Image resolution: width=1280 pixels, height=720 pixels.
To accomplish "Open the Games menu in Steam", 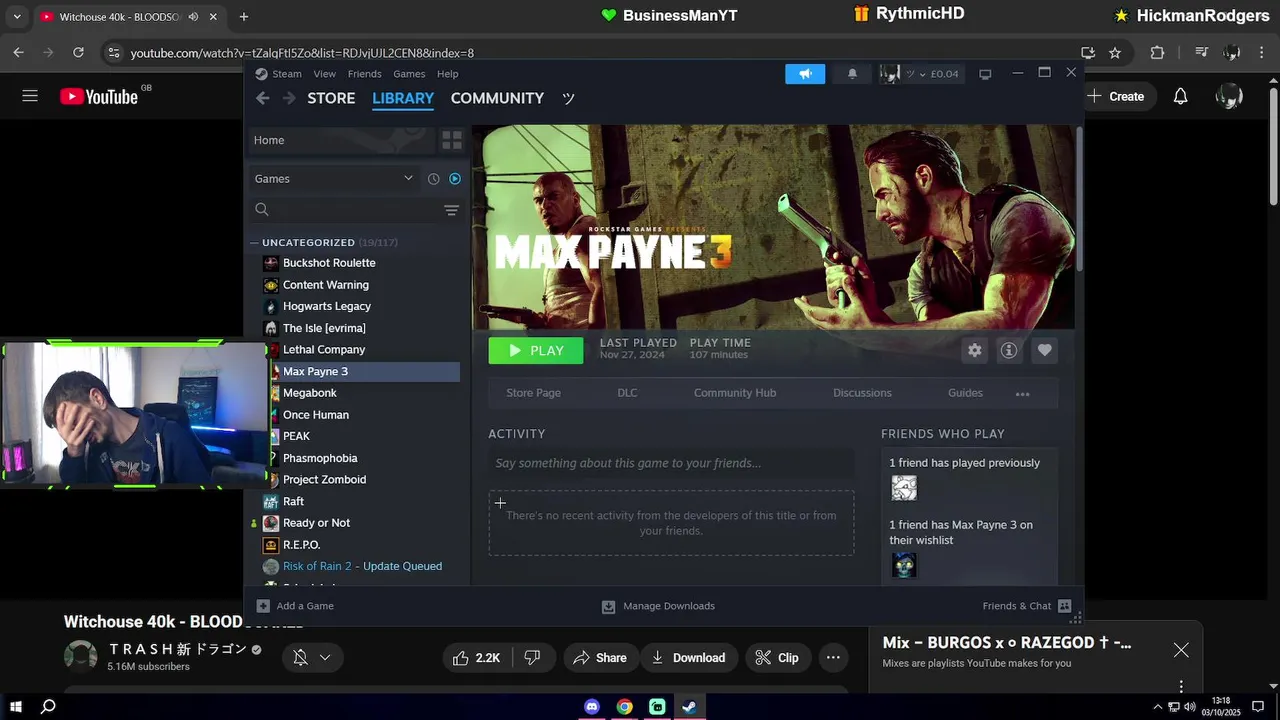I will (409, 74).
